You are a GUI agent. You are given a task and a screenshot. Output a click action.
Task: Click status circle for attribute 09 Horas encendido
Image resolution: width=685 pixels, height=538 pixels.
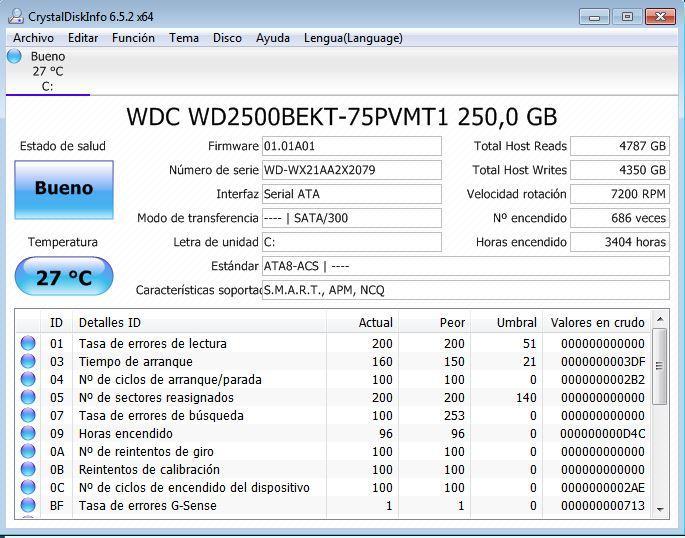[x=28, y=433]
